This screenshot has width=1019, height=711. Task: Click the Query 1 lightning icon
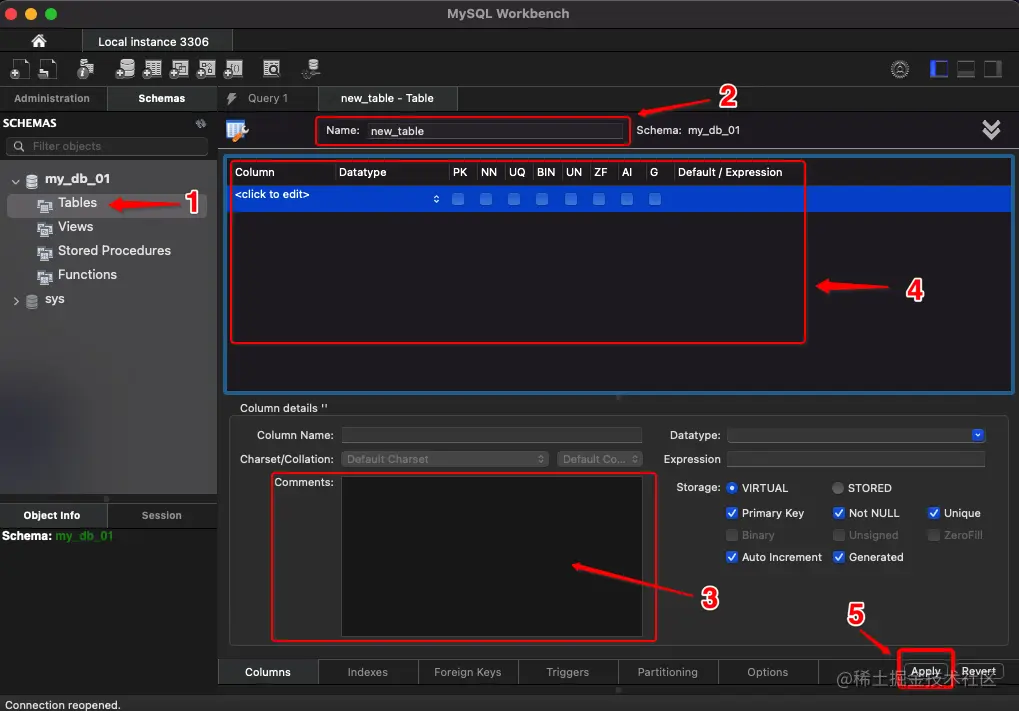[231, 98]
